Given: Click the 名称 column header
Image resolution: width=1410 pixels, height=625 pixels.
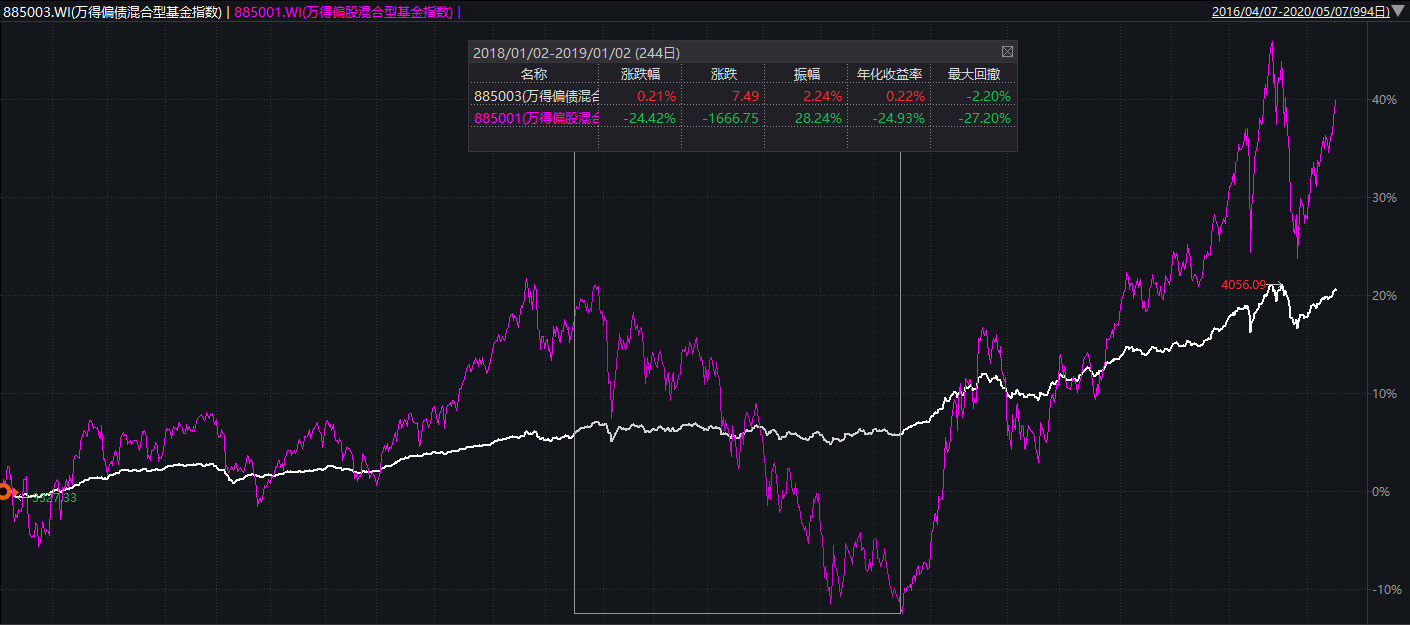Looking at the screenshot, I should [x=534, y=74].
